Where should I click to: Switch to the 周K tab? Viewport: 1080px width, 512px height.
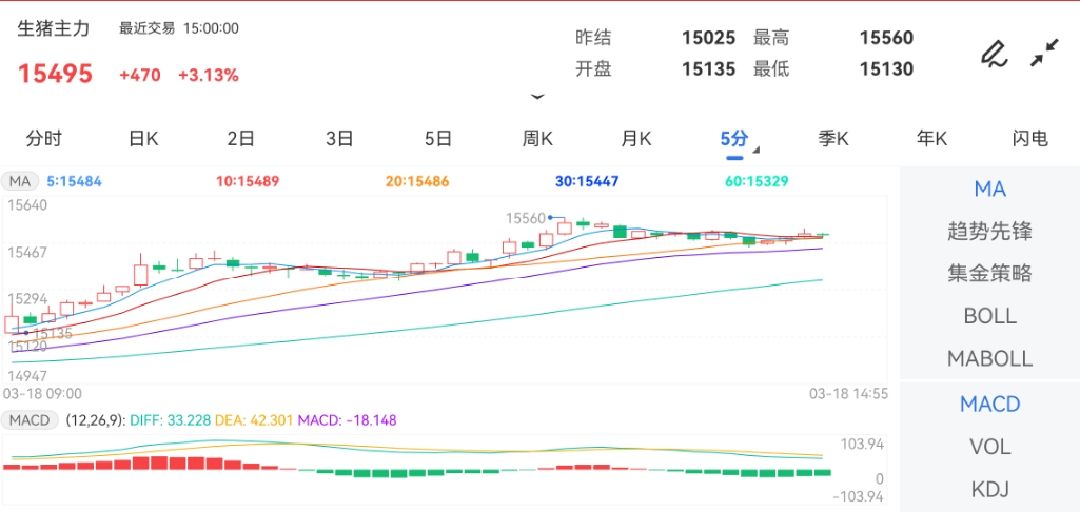coord(537,139)
